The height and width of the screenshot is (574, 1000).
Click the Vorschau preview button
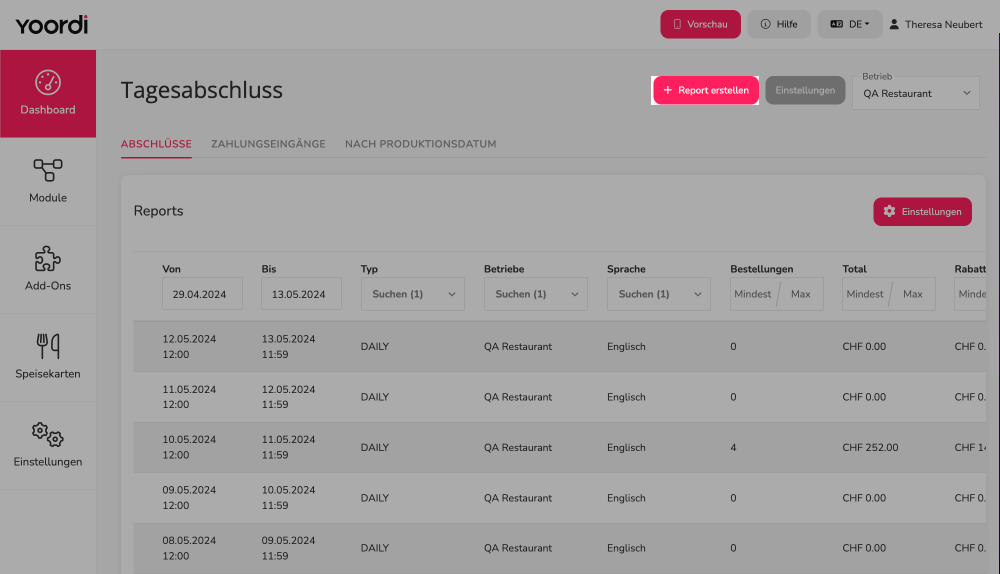click(x=700, y=24)
